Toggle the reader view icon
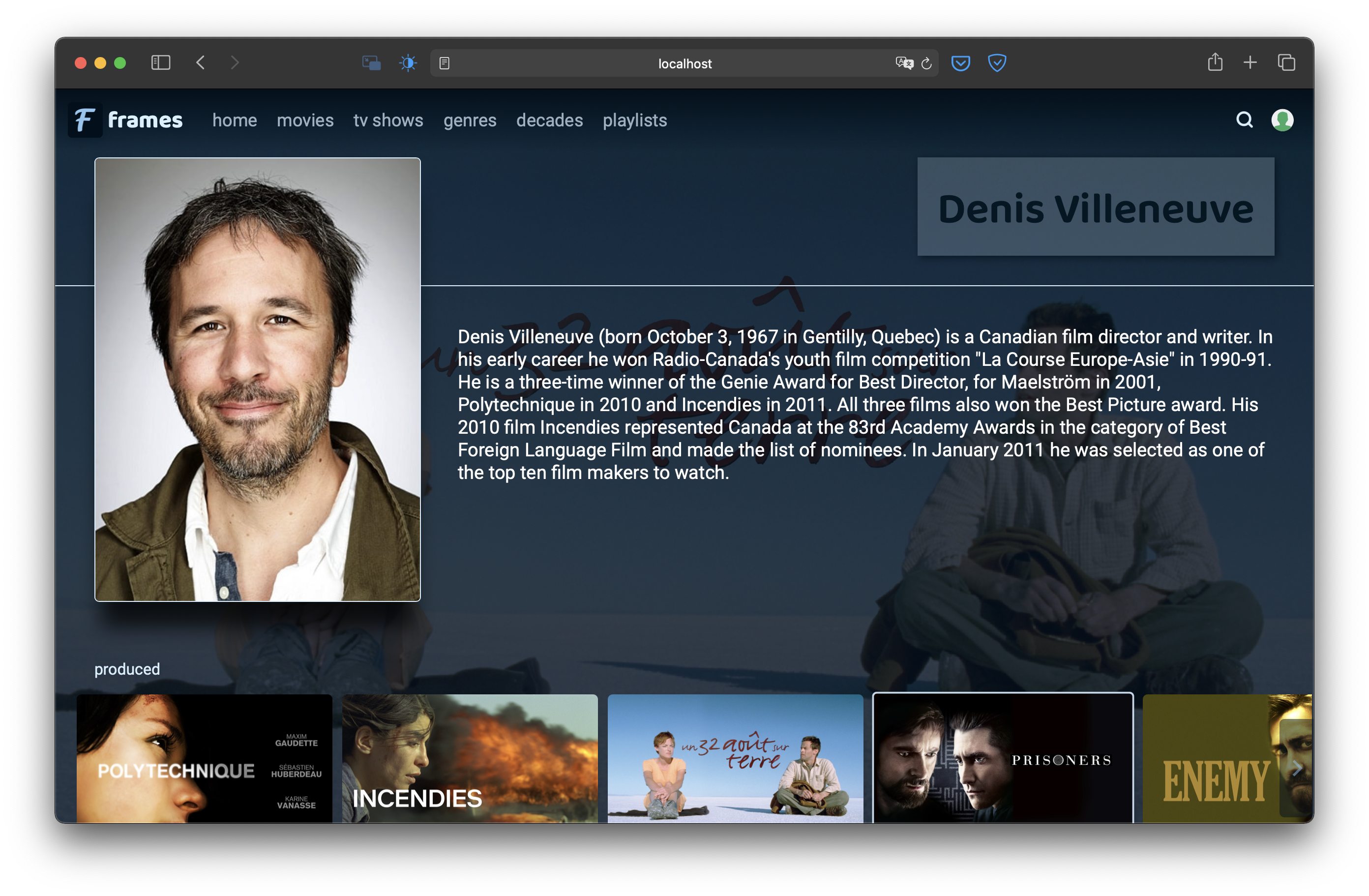This screenshot has height=896, width=1369. pyautogui.click(x=444, y=63)
